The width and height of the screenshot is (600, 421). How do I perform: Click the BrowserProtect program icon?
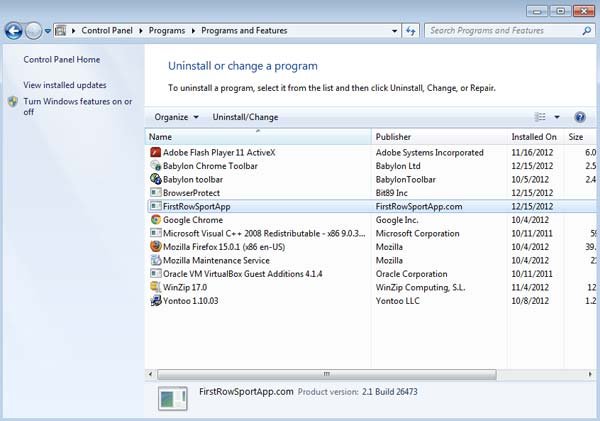click(x=155, y=193)
